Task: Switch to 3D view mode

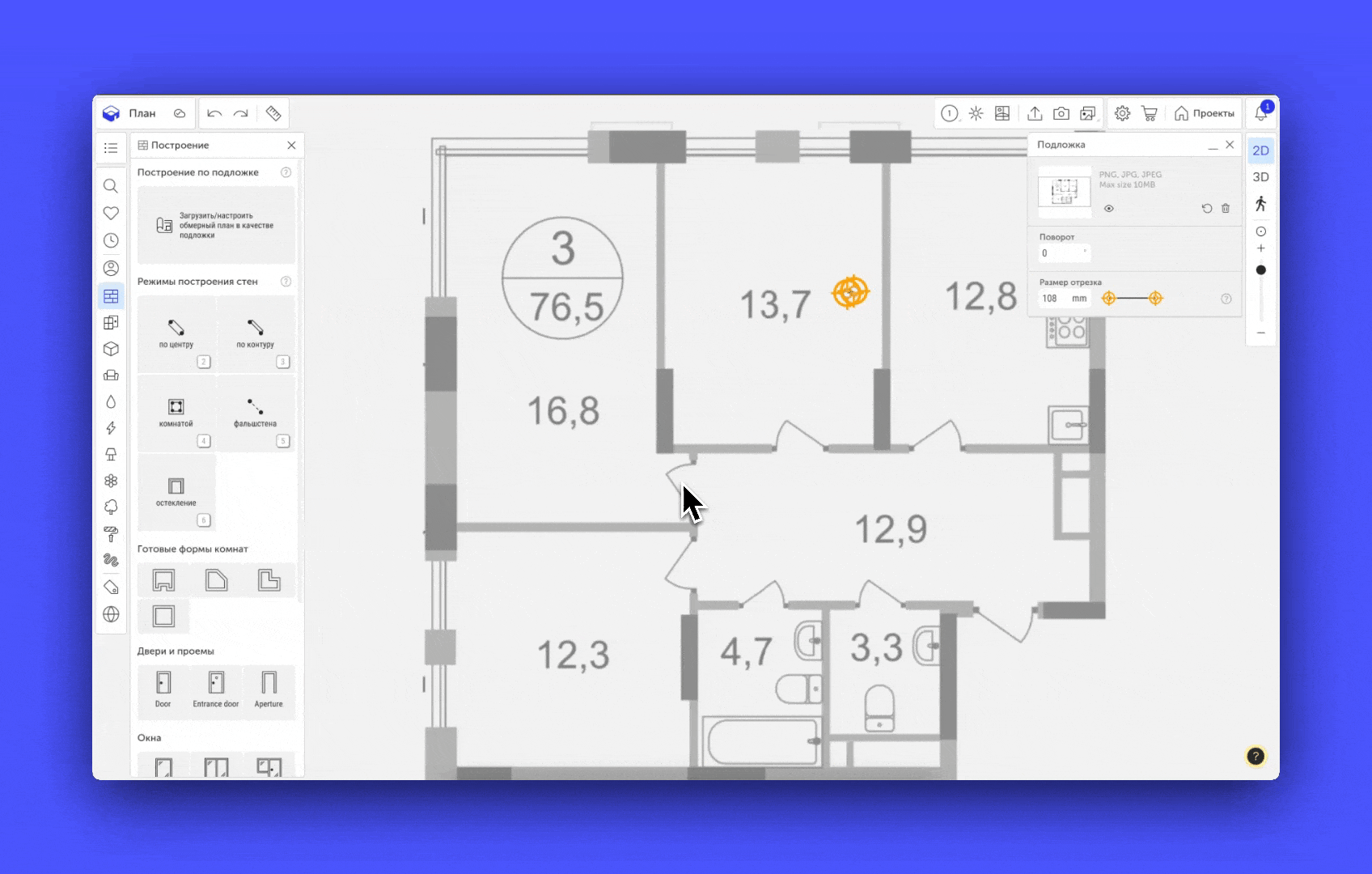Action: pos(1260,177)
